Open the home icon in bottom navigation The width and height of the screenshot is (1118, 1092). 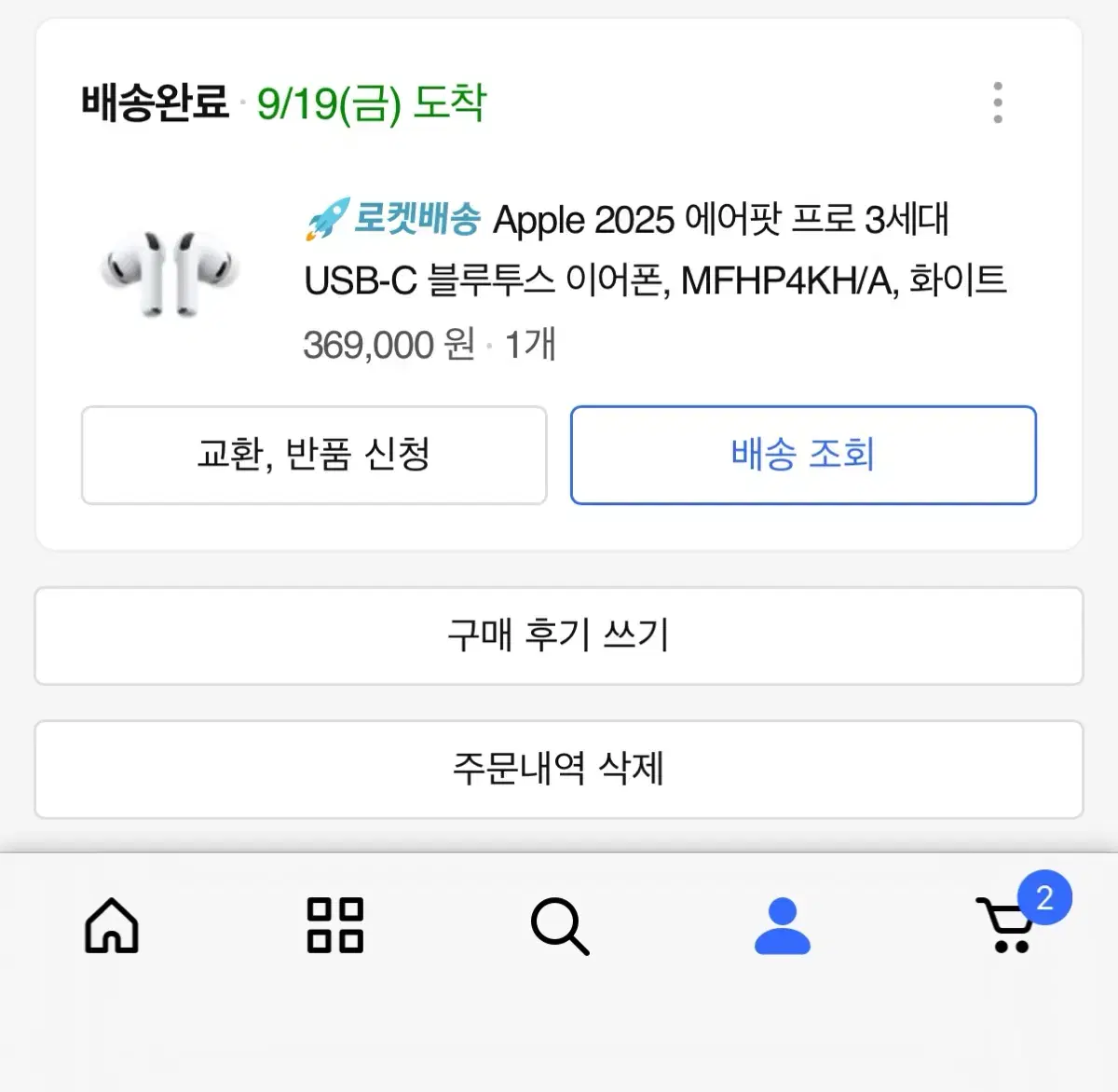tap(111, 927)
